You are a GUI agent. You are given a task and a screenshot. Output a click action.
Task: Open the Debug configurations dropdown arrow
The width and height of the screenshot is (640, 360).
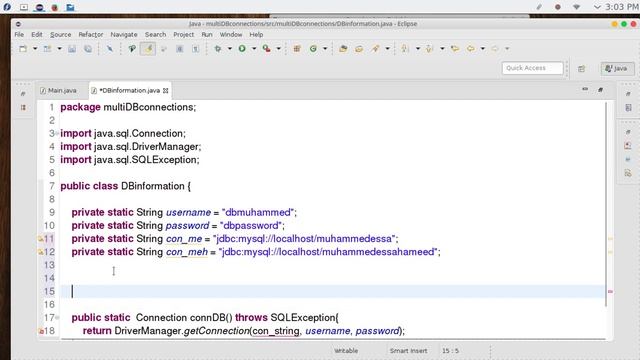pos(230,49)
